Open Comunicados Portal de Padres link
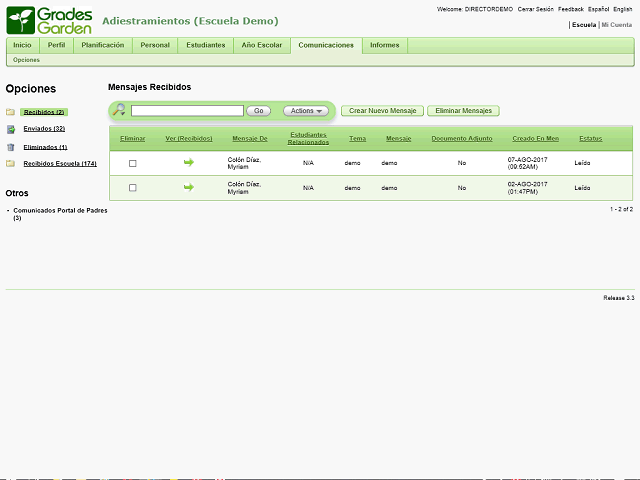This screenshot has height=480, width=640. pyautogui.click(x=59, y=211)
